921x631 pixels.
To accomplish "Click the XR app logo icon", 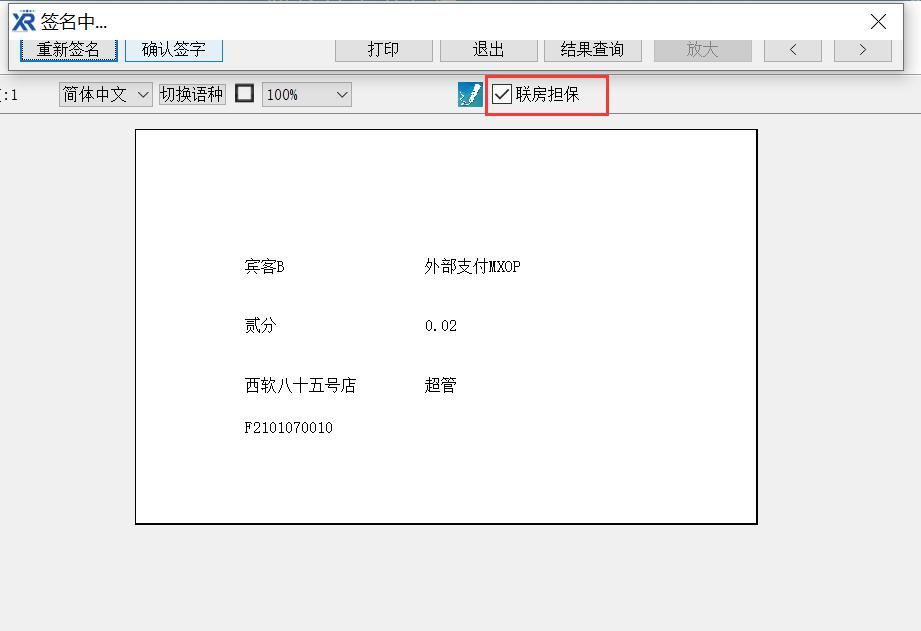I will 23,21.
